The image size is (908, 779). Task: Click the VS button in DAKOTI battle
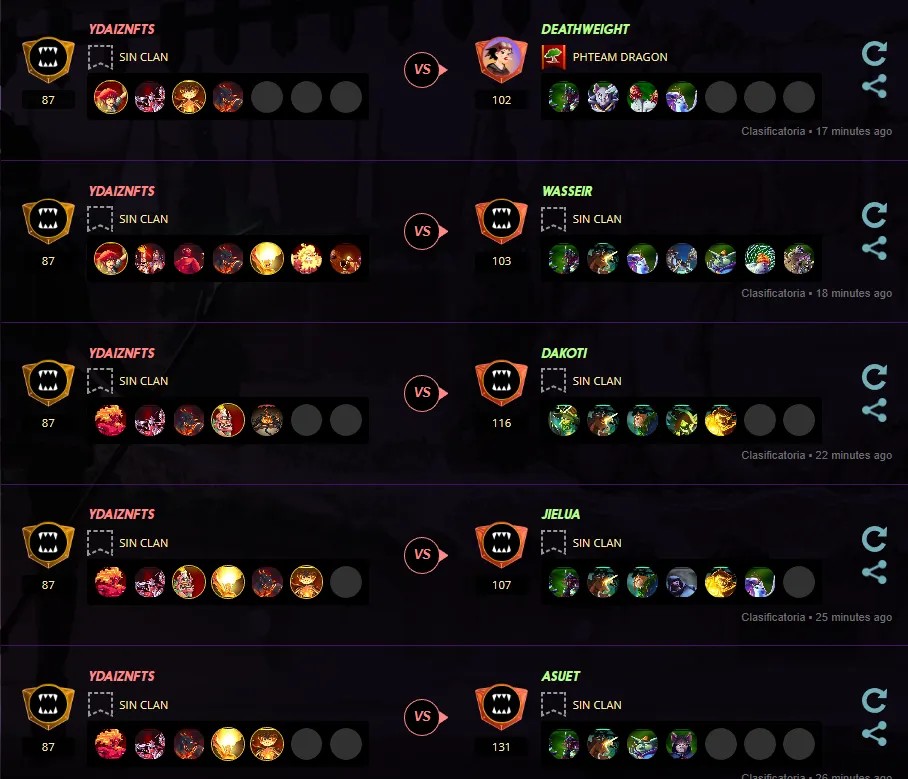[426, 394]
